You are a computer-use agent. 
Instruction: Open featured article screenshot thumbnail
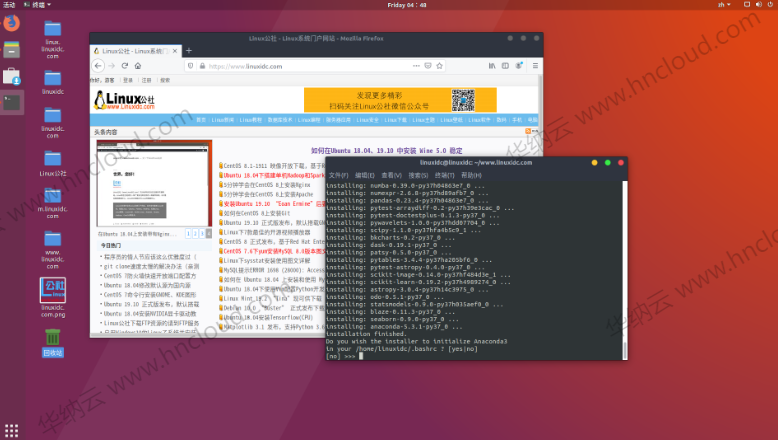pyautogui.click(x=154, y=183)
